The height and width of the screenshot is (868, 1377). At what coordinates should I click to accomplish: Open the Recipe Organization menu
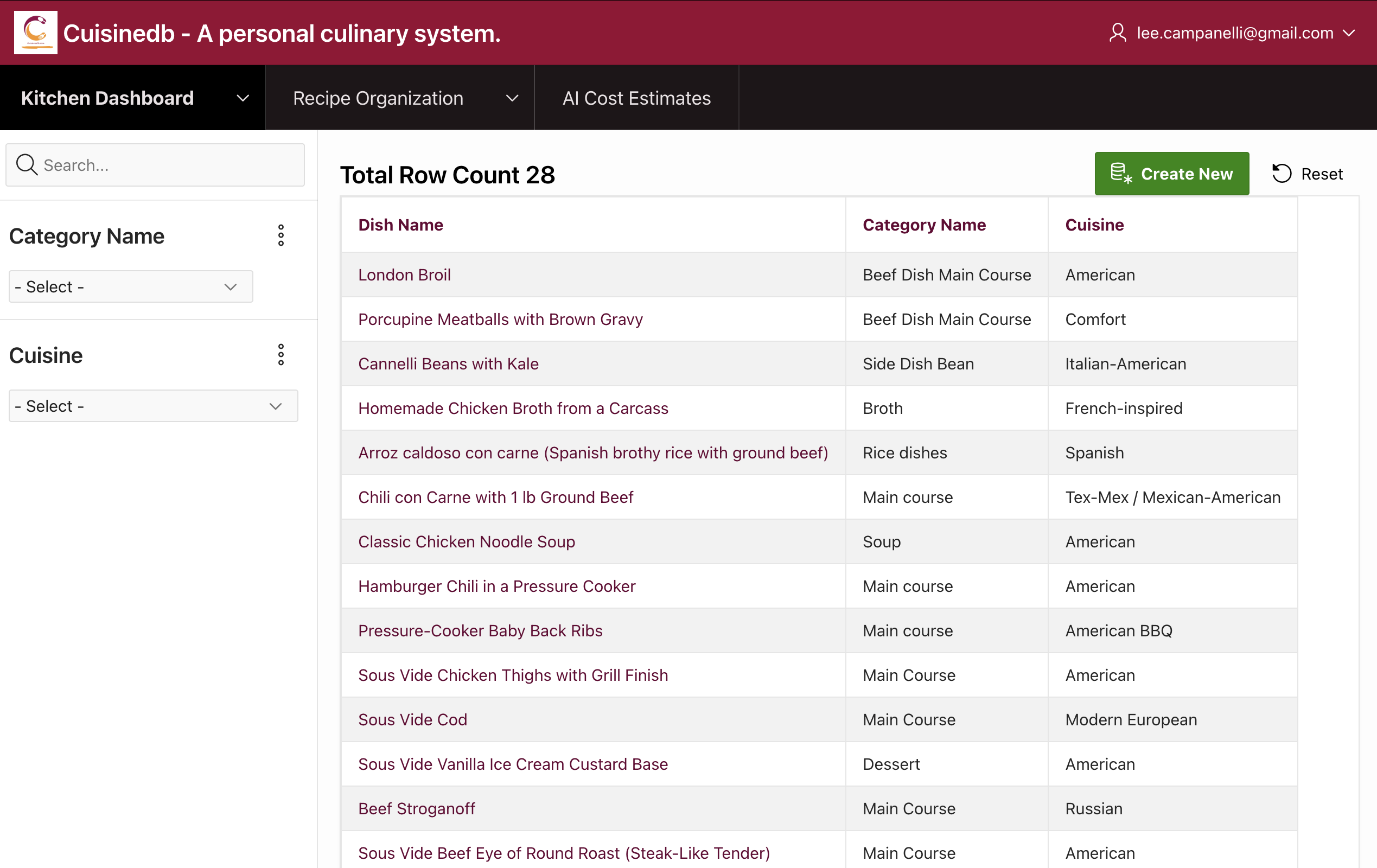pyautogui.click(x=378, y=98)
